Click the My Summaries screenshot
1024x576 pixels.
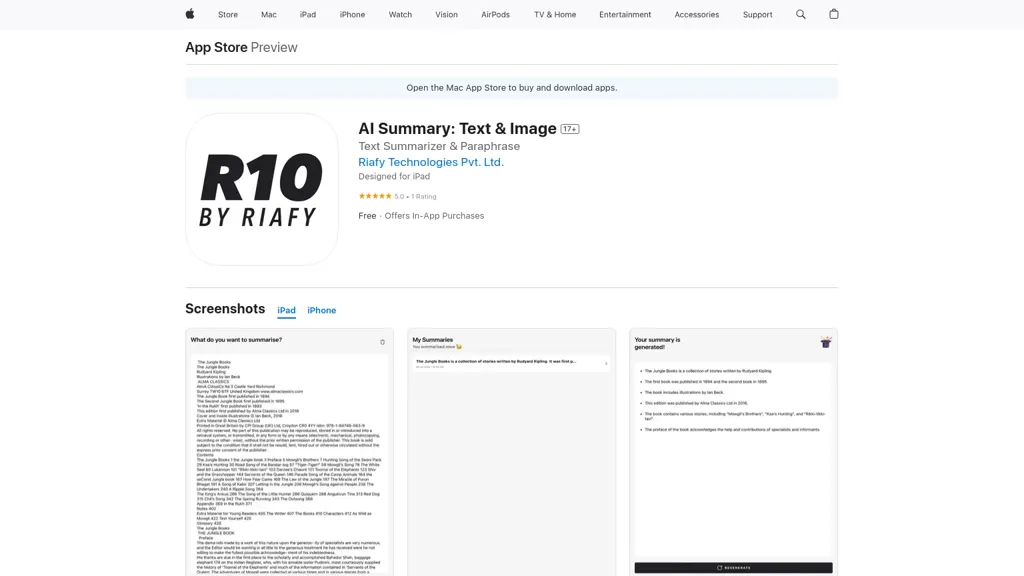(511, 450)
